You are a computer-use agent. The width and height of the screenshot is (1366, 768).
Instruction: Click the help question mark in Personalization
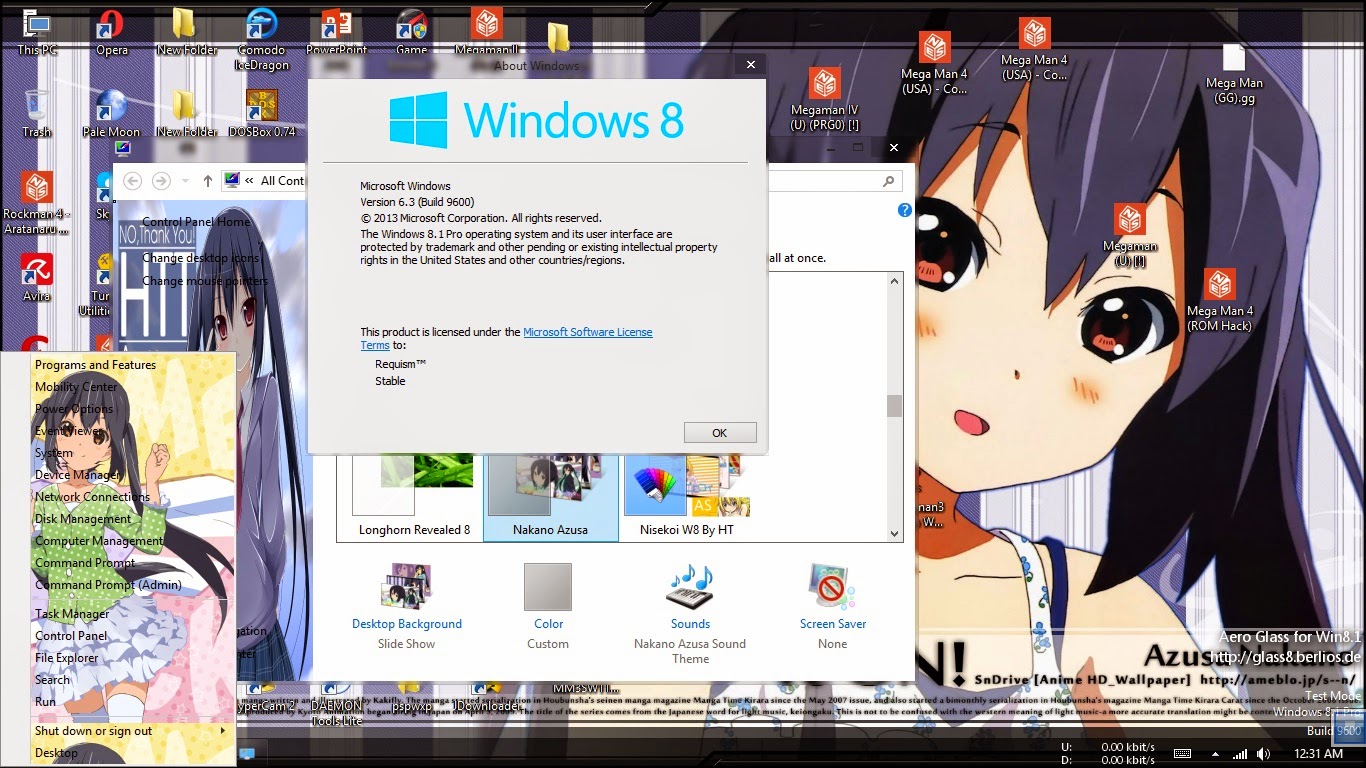[905, 210]
